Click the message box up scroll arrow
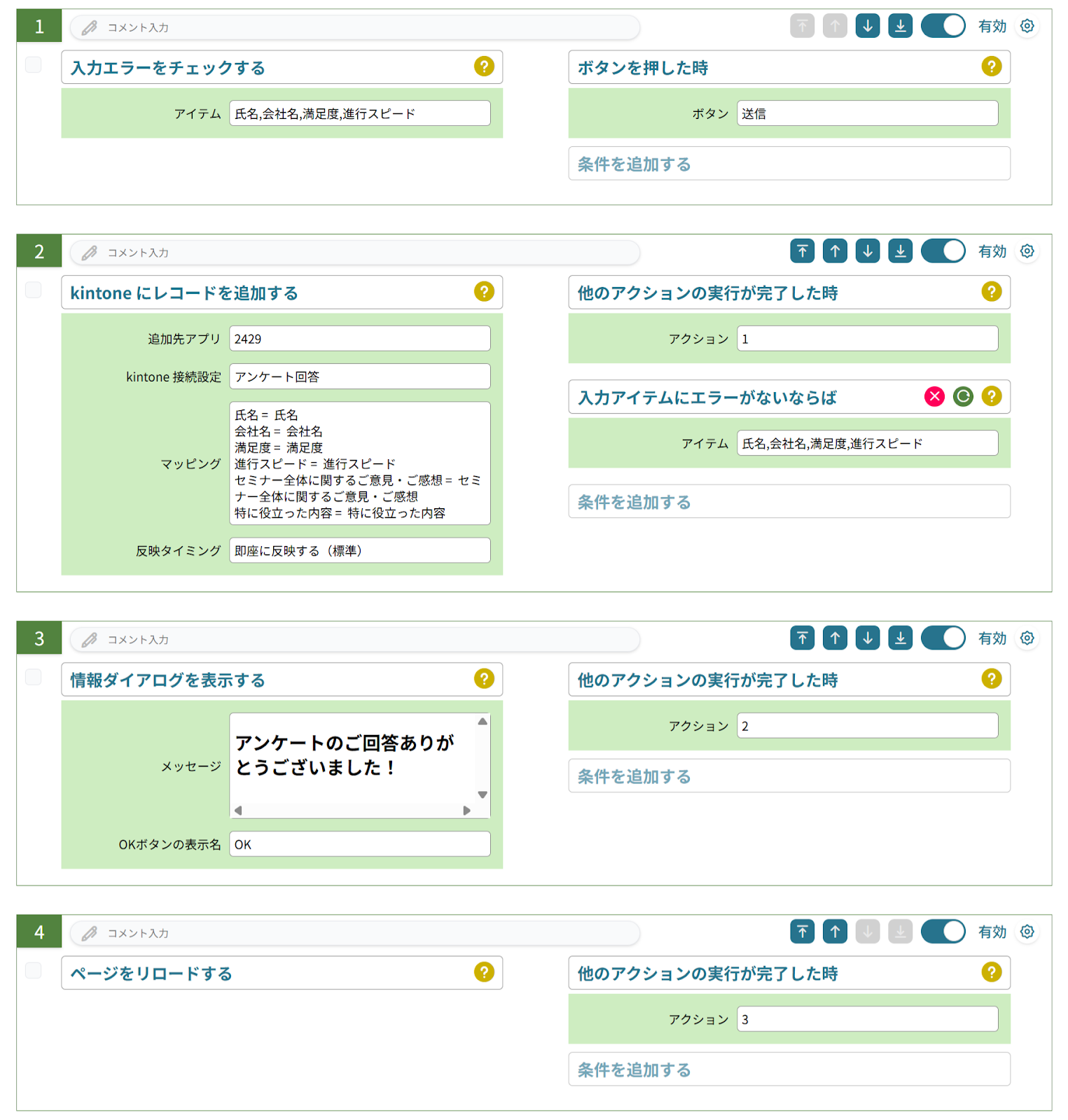Screen dimensions: 1068x1120 483,721
